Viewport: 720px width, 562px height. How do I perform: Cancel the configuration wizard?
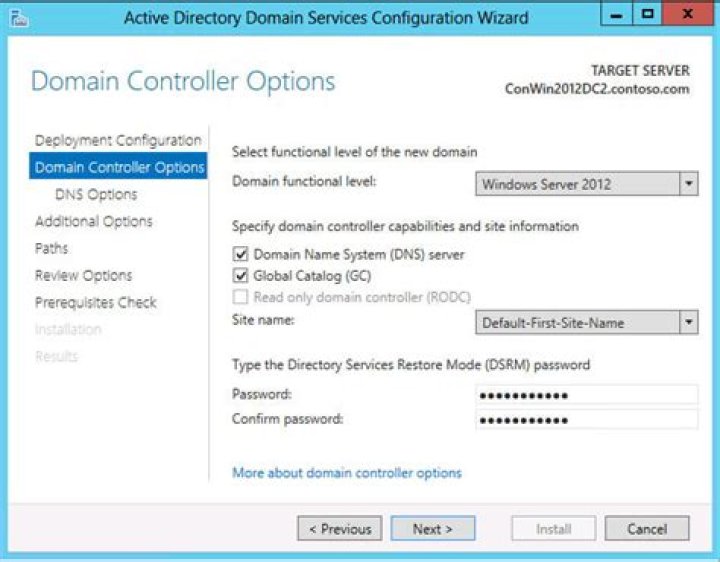[647, 529]
